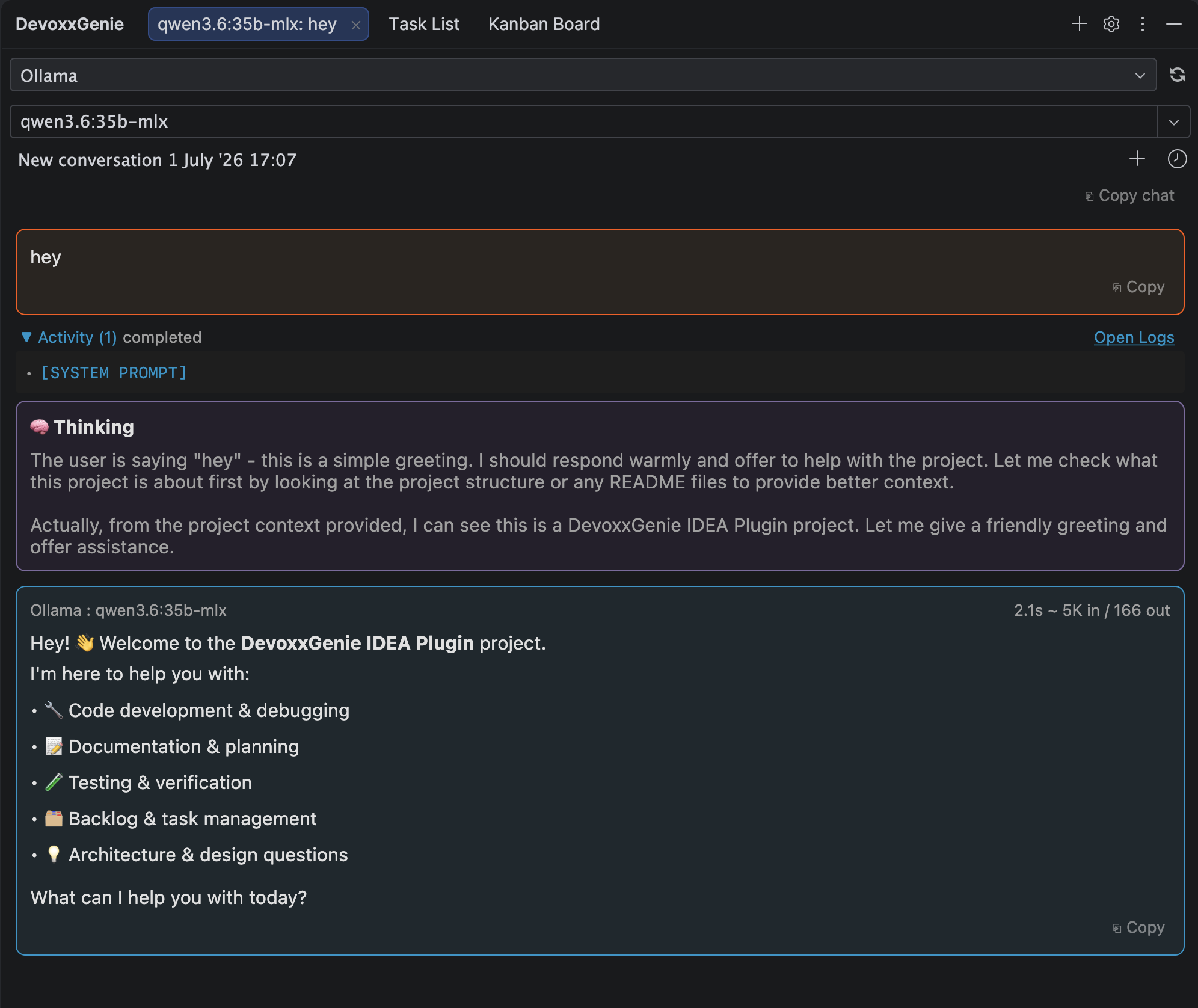Add a new tab with the plus icon in the header
This screenshot has width=1198, height=1008.
click(1080, 24)
